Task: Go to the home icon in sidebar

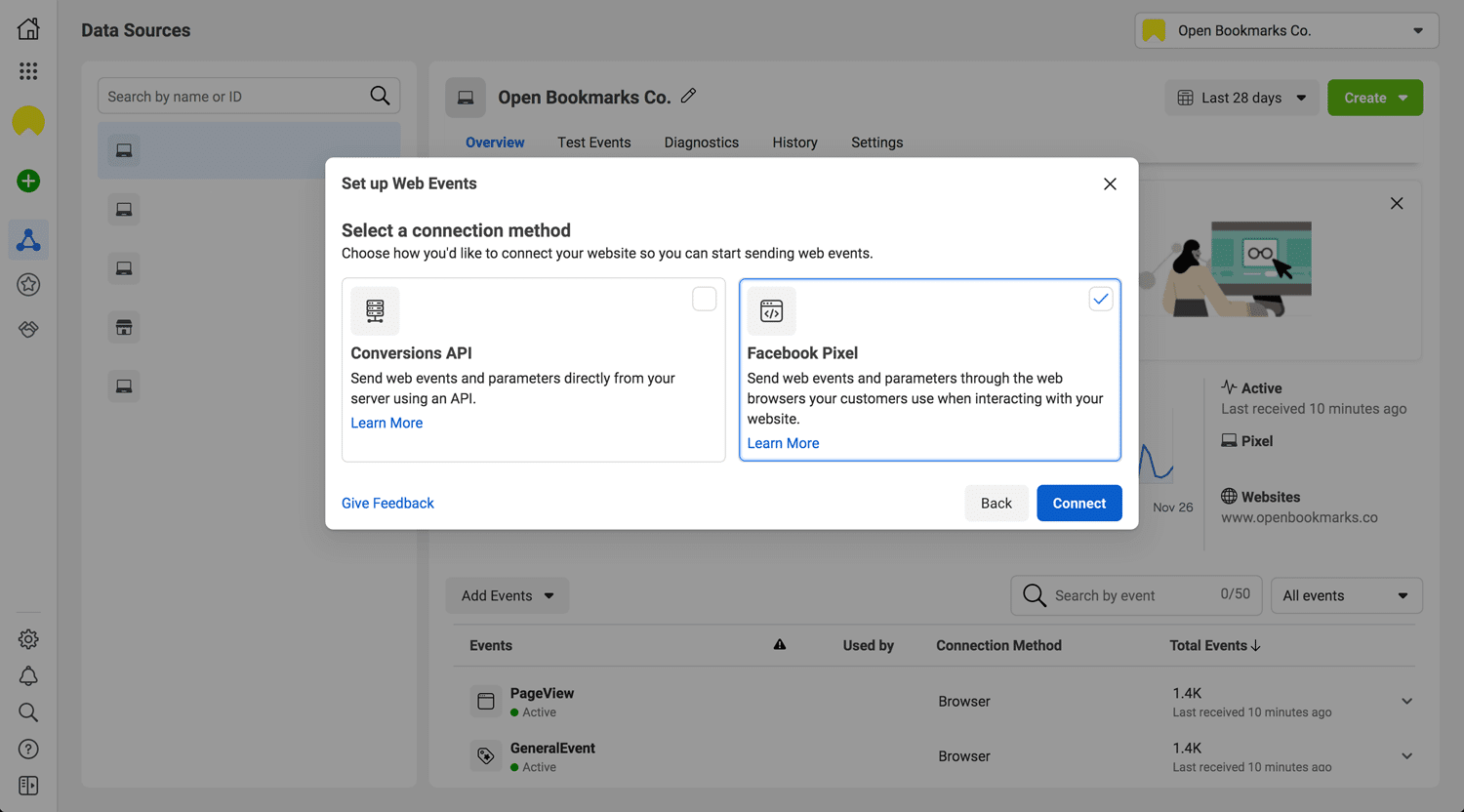Action: 28,28
